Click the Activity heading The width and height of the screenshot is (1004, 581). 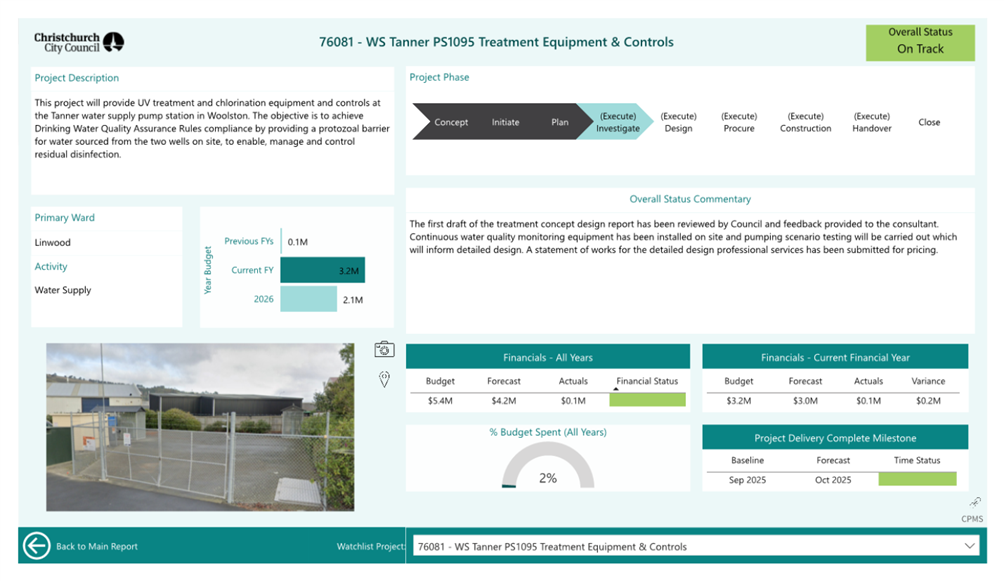pyautogui.click(x=51, y=266)
